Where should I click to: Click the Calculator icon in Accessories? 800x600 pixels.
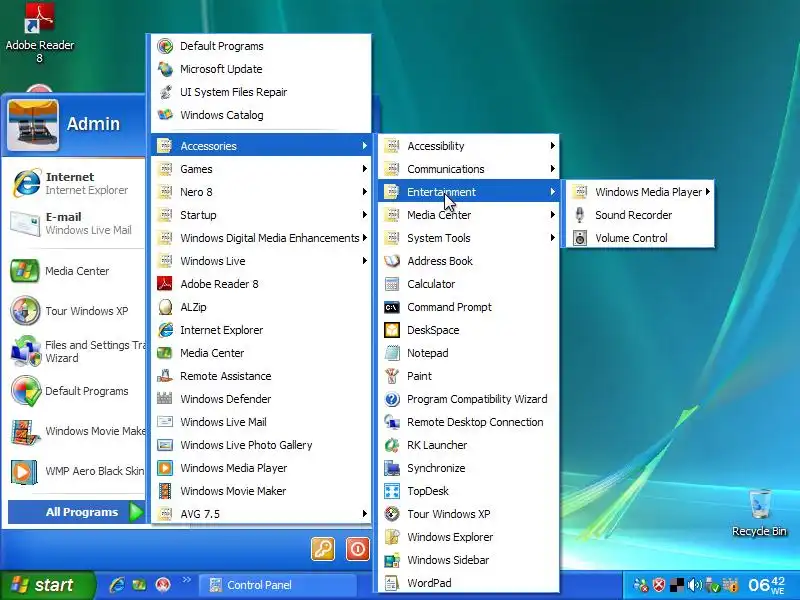[x=392, y=284]
